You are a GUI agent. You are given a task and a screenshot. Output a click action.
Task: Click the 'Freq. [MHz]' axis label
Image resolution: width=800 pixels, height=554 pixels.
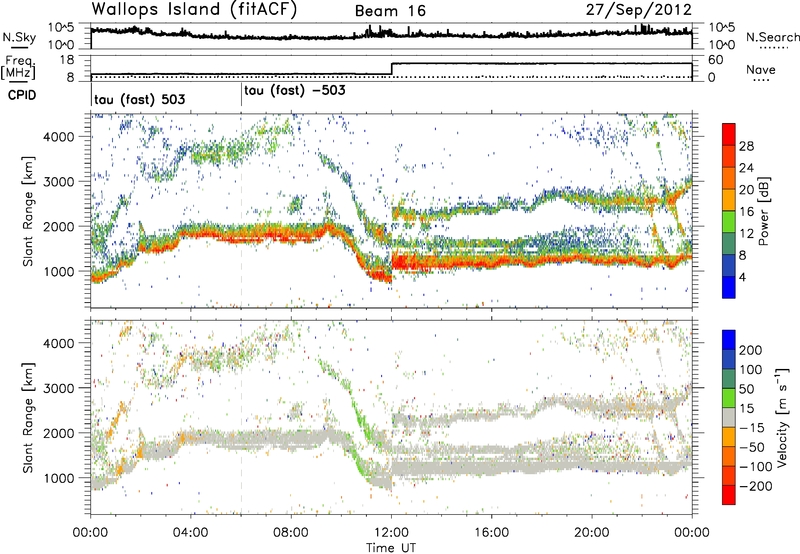[x=19, y=67]
